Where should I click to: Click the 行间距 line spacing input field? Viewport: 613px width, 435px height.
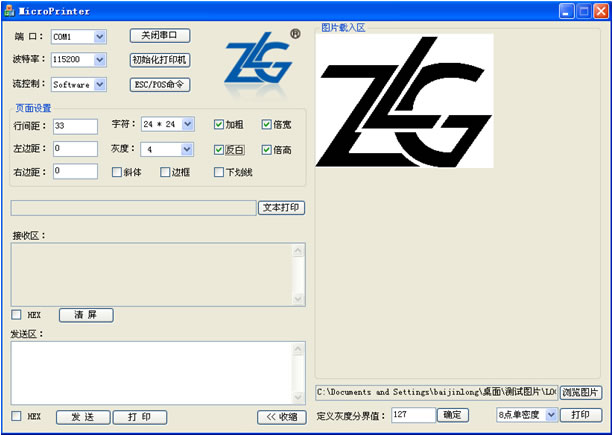[x=75, y=126]
